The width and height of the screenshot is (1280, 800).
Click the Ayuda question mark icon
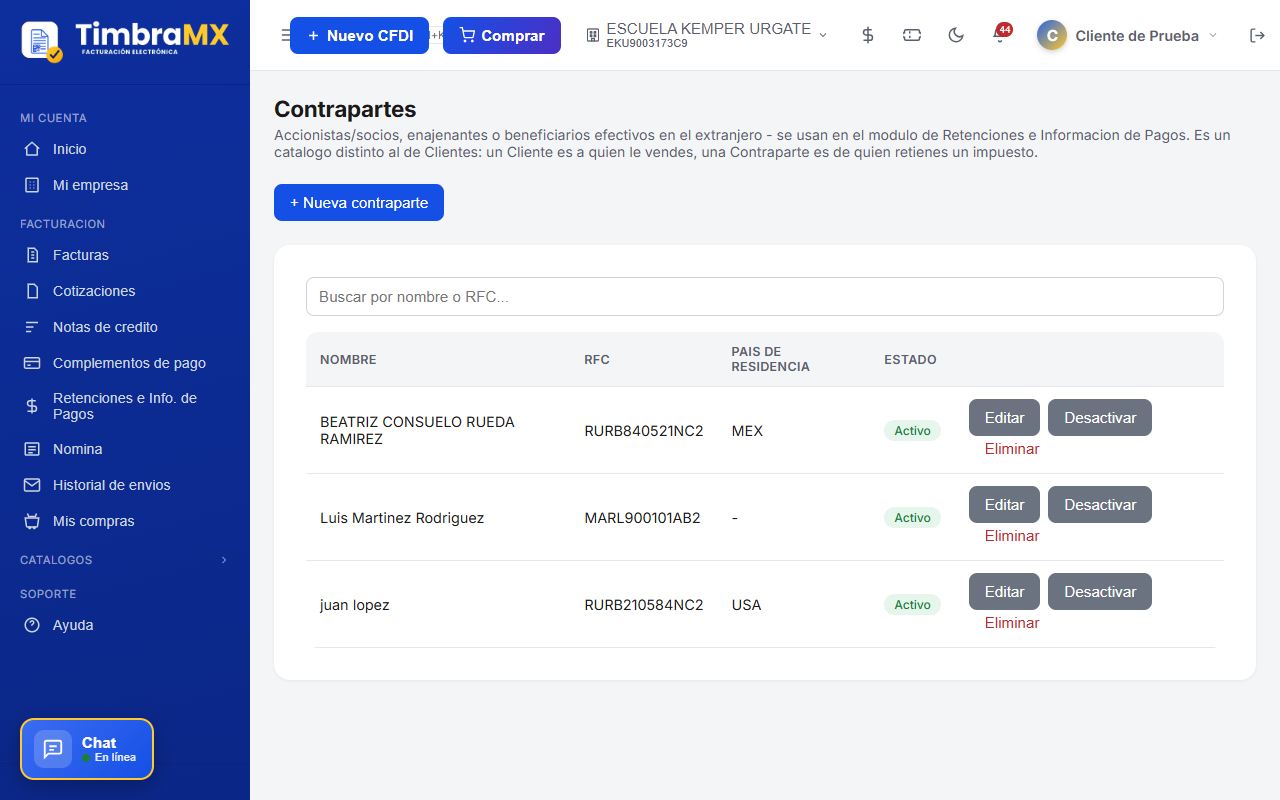[x=32, y=625]
